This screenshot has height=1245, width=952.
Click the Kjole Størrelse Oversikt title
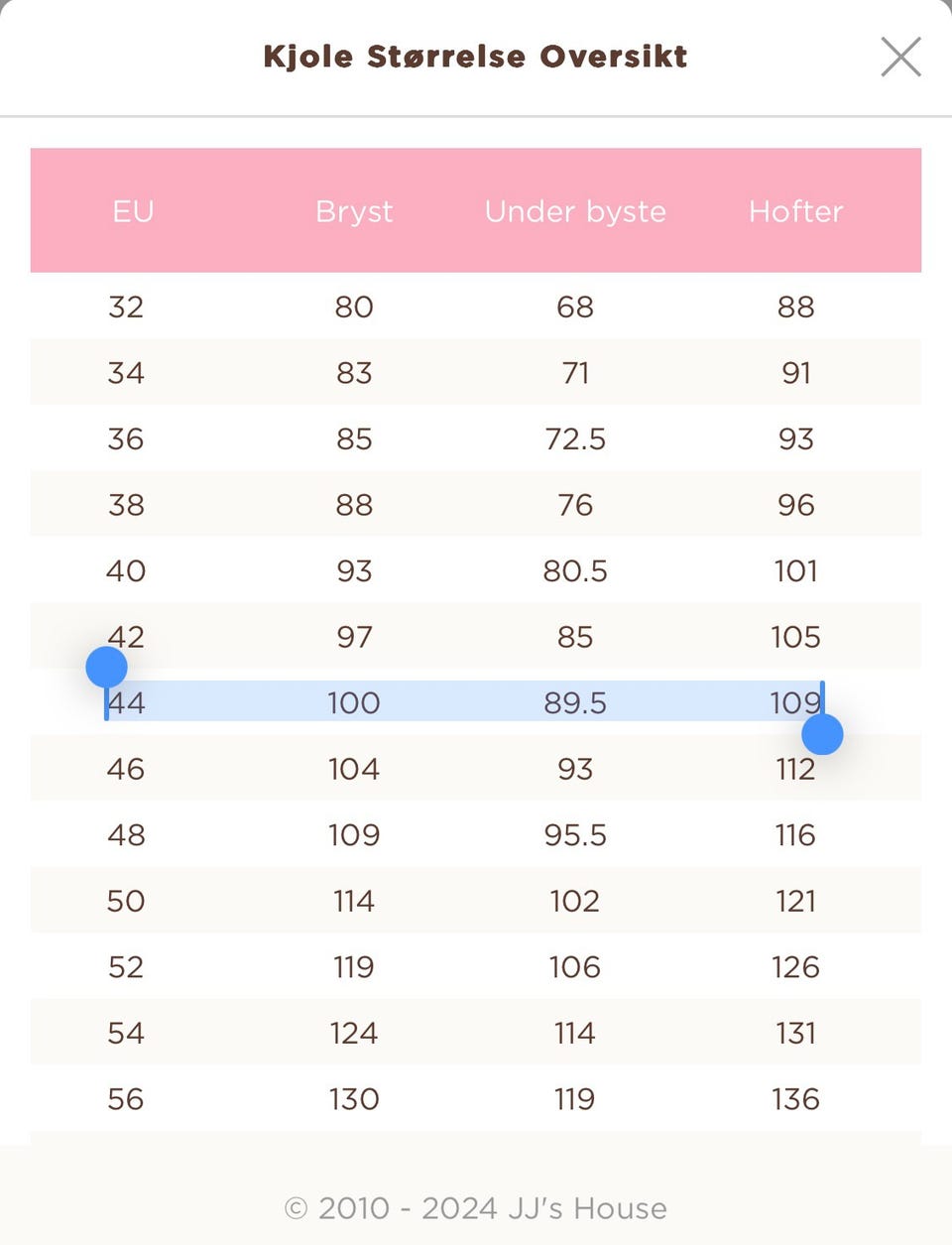click(x=475, y=57)
